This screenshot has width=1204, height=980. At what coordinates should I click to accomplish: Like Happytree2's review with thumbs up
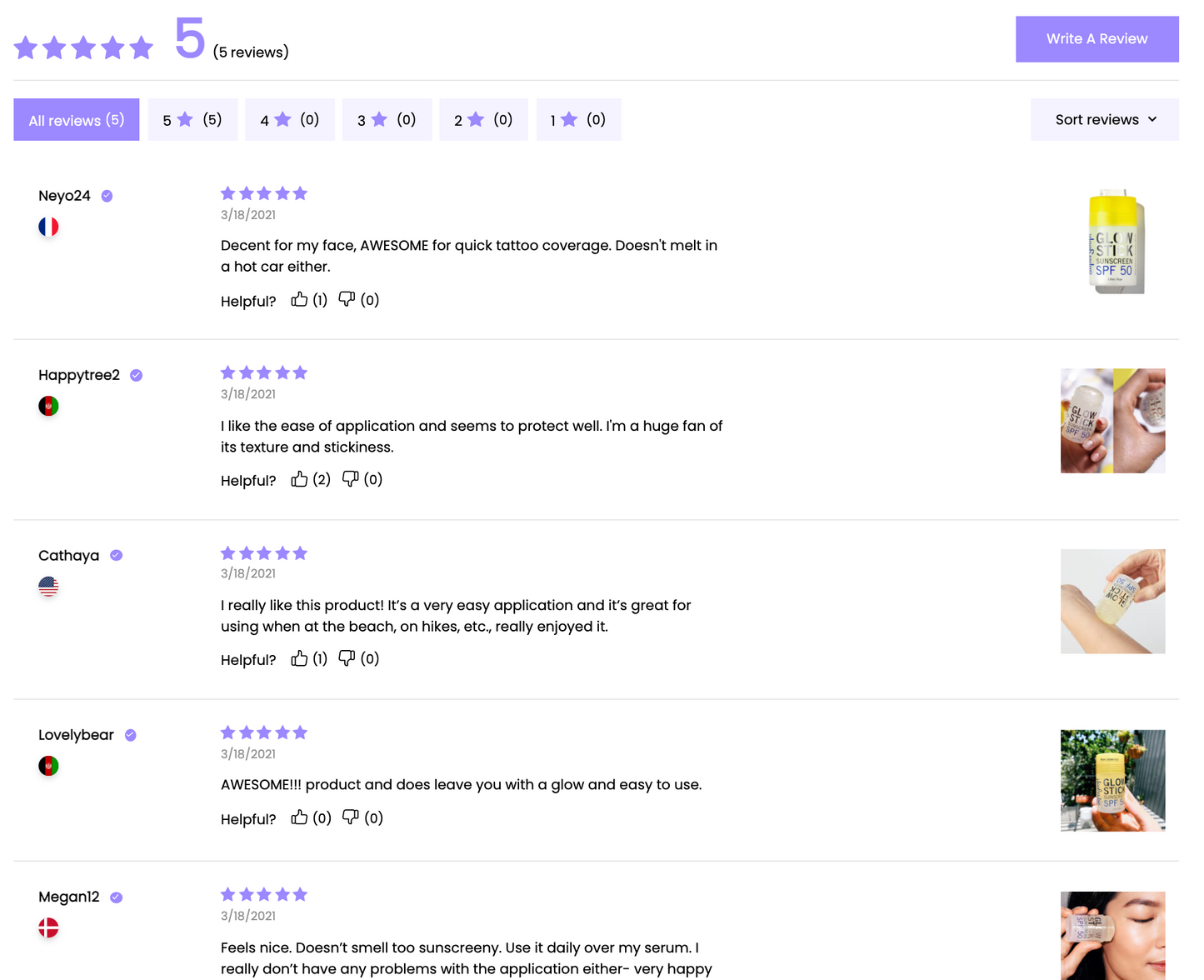coord(299,479)
